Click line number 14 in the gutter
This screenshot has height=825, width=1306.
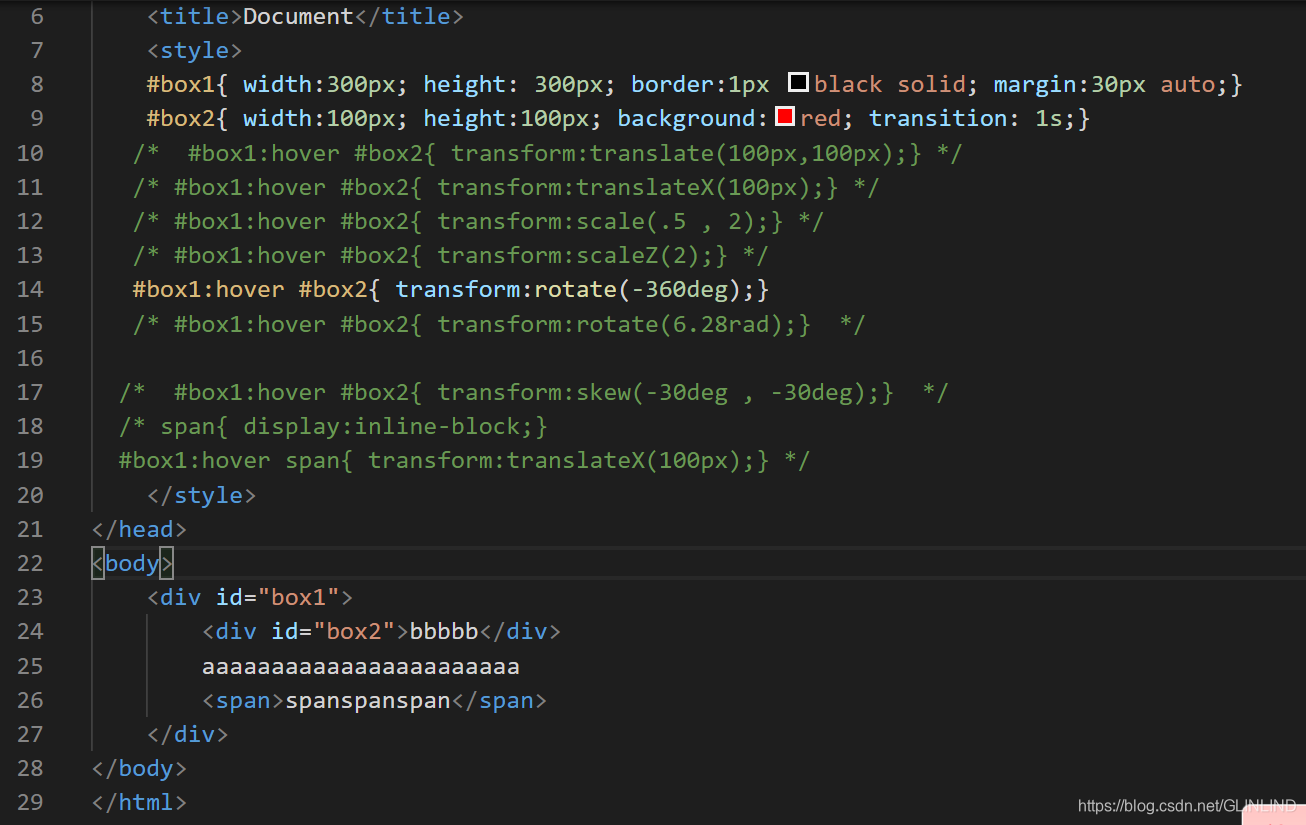(x=30, y=289)
